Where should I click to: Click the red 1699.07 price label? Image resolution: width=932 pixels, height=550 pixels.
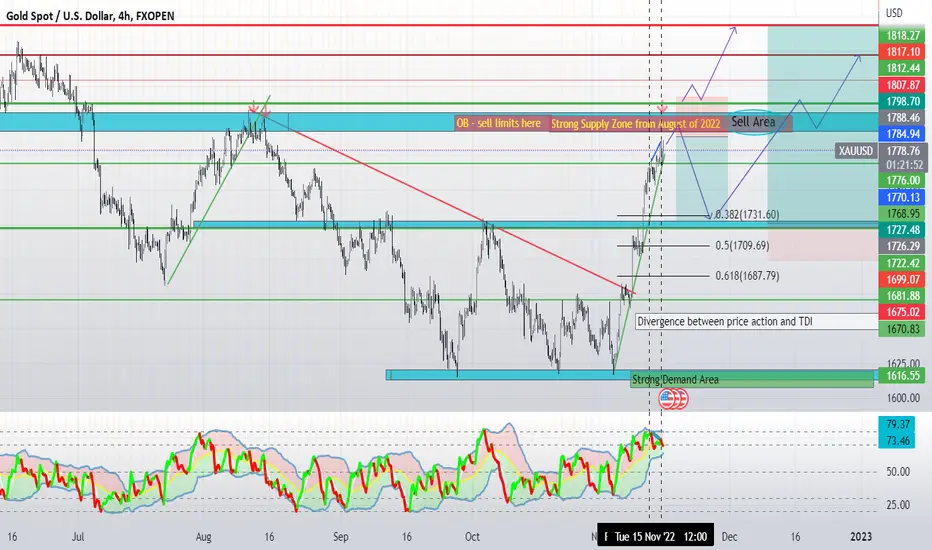(903, 279)
